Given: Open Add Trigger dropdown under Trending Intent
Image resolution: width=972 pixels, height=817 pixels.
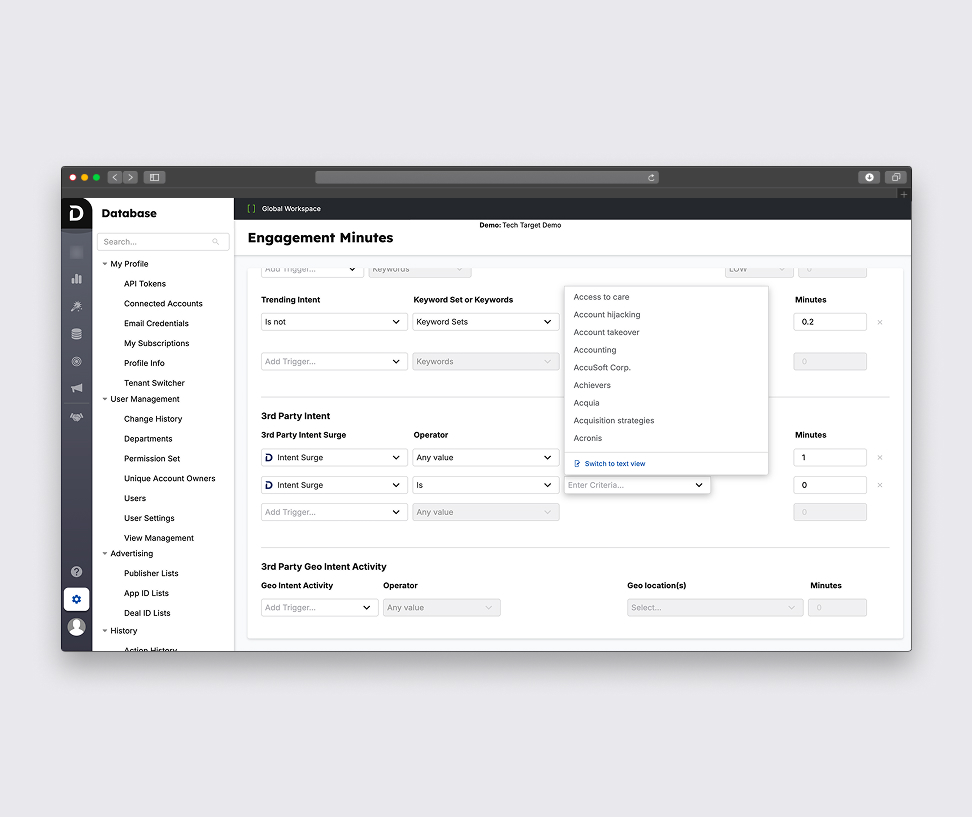Looking at the screenshot, I should point(334,361).
